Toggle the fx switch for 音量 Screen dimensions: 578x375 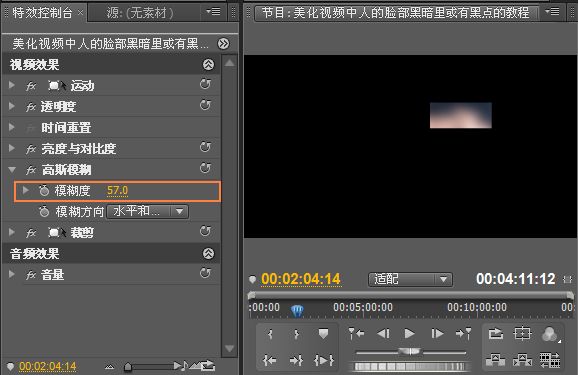(x=31, y=275)
